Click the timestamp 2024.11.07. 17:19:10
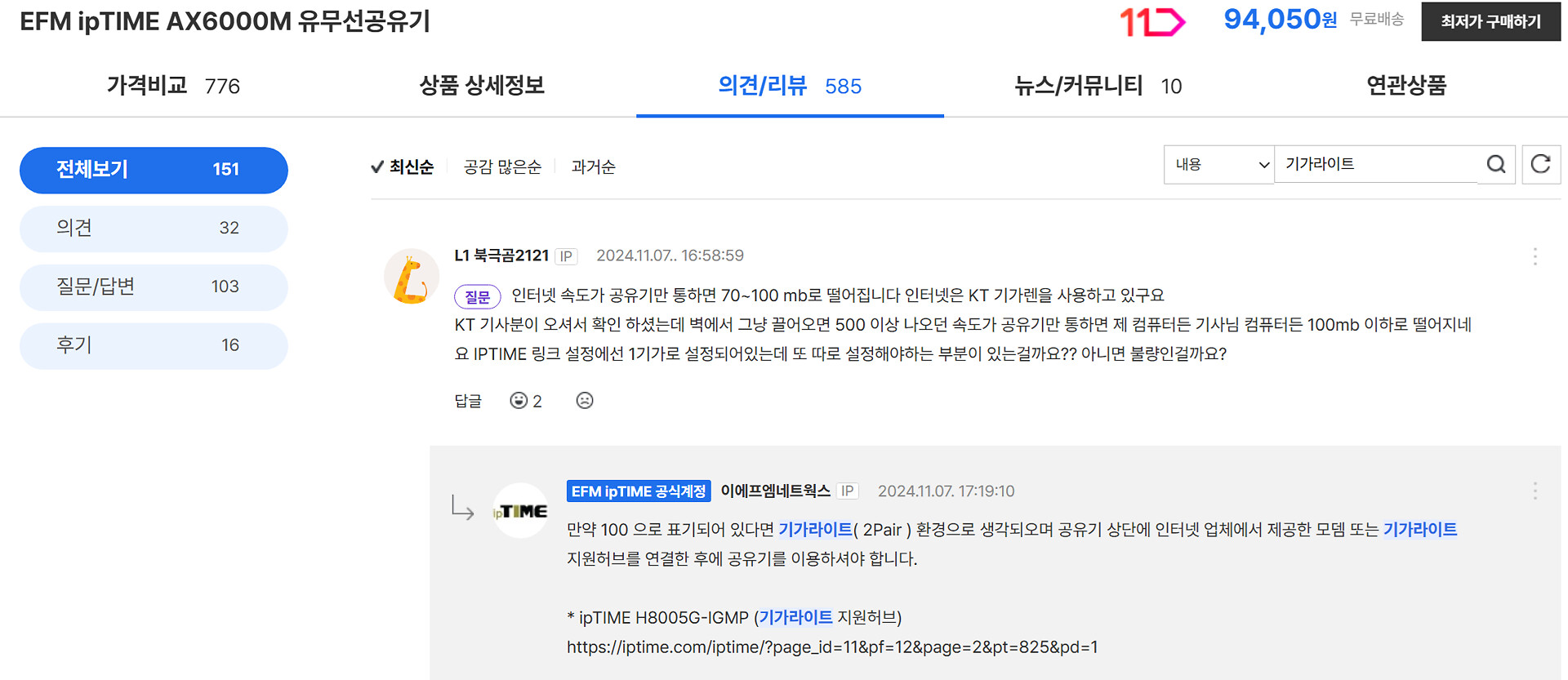 pyautogui.click(x=946, y=491)
